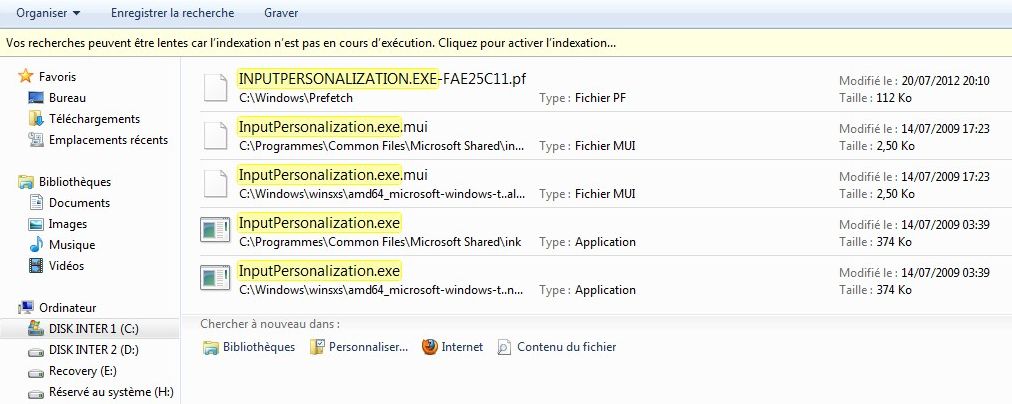
Task: Open the Documents library
Action: coord(79,203)
